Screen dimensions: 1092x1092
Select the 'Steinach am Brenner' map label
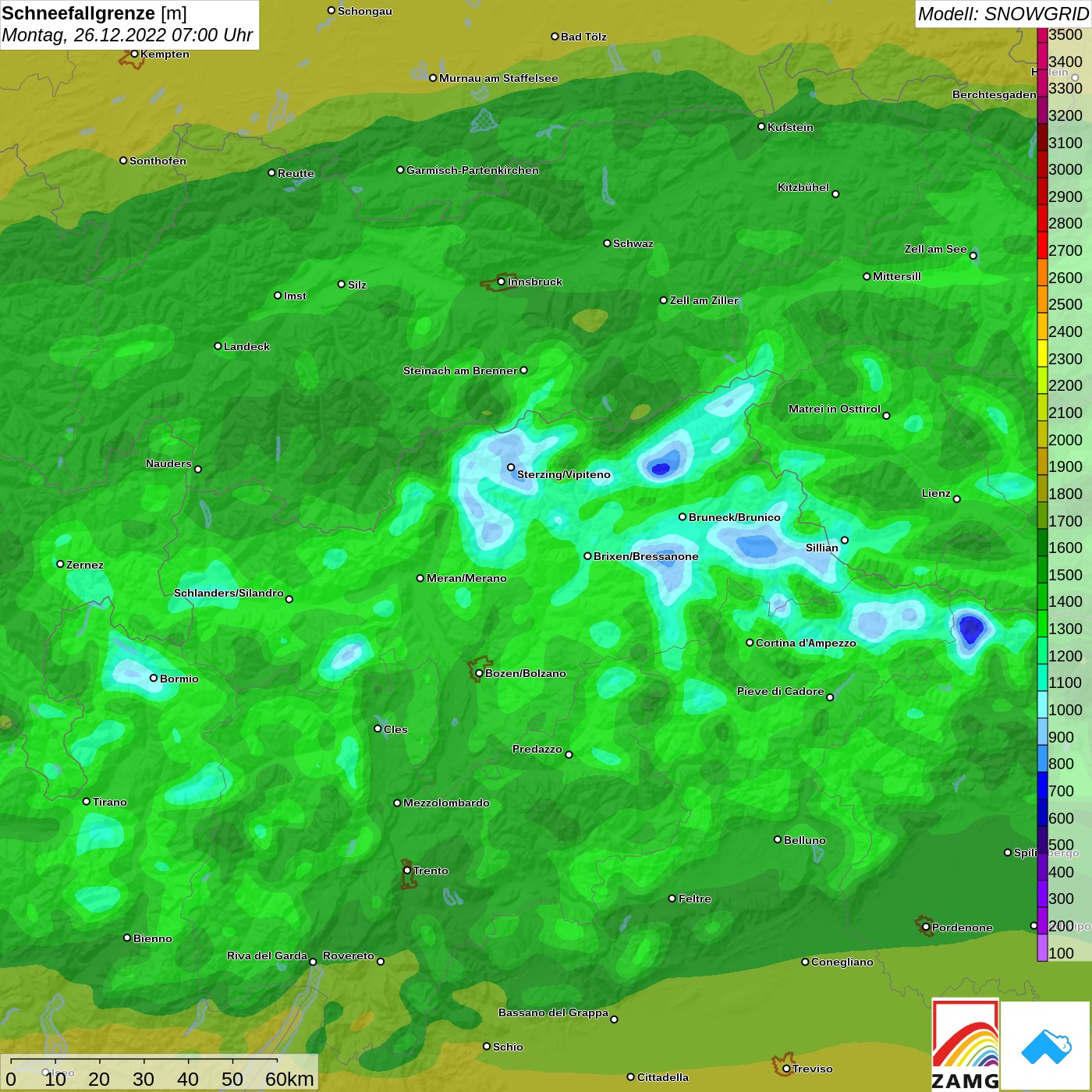pos(460,370)
